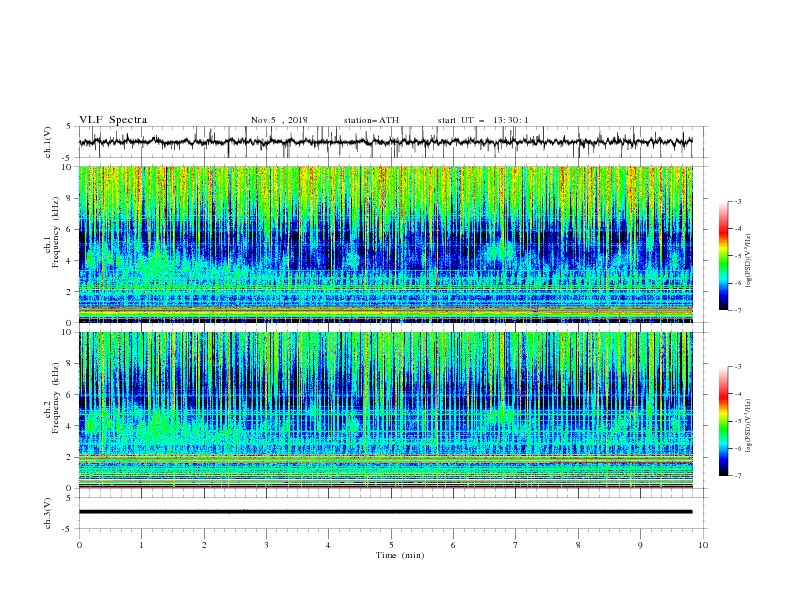This screenshot has height=612, width=792.
Task: Click the "VLF Spectra" plot title
Action: point(113,120)
